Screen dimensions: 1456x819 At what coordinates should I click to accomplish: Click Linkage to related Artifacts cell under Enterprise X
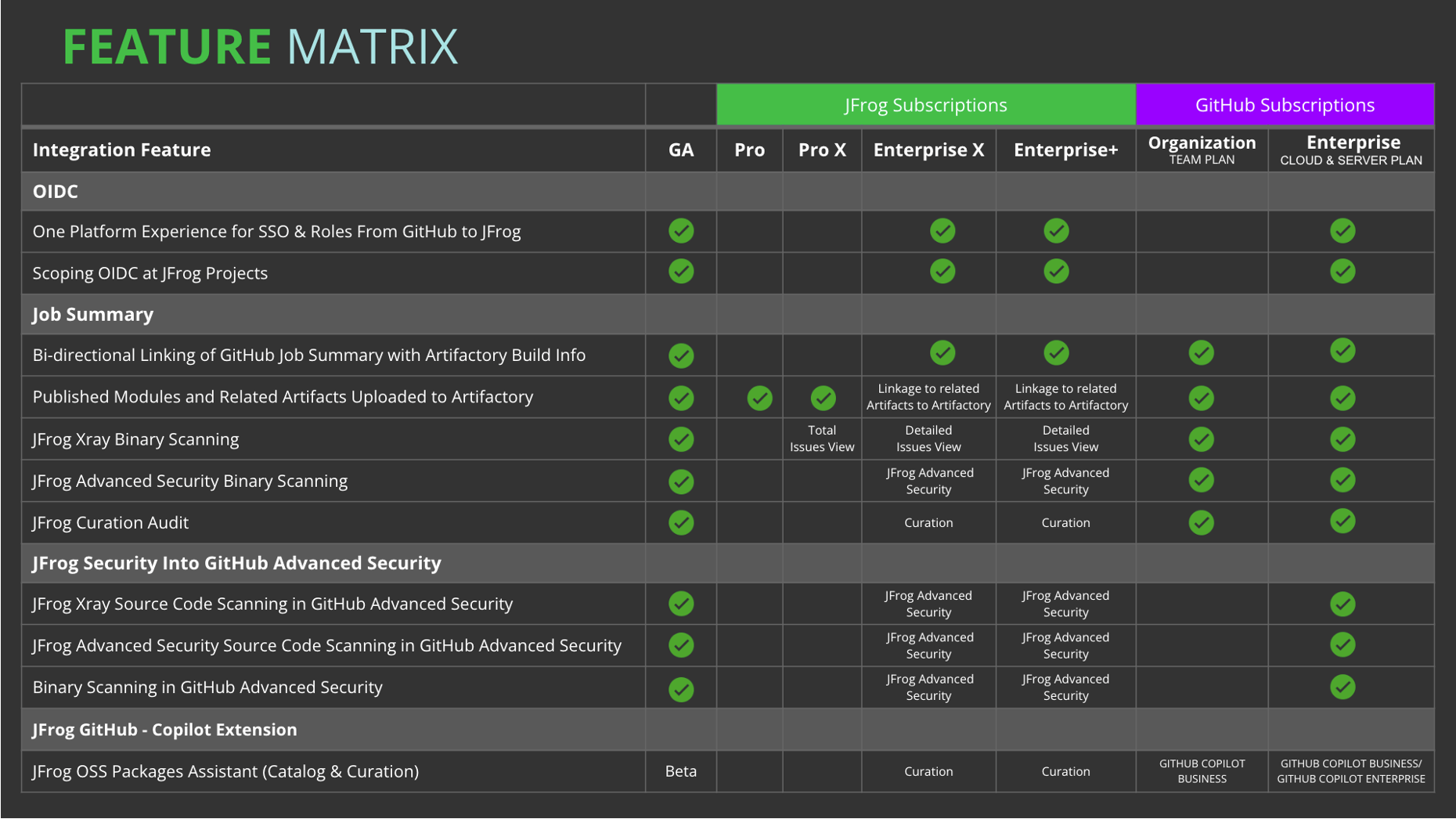[928, 397]
